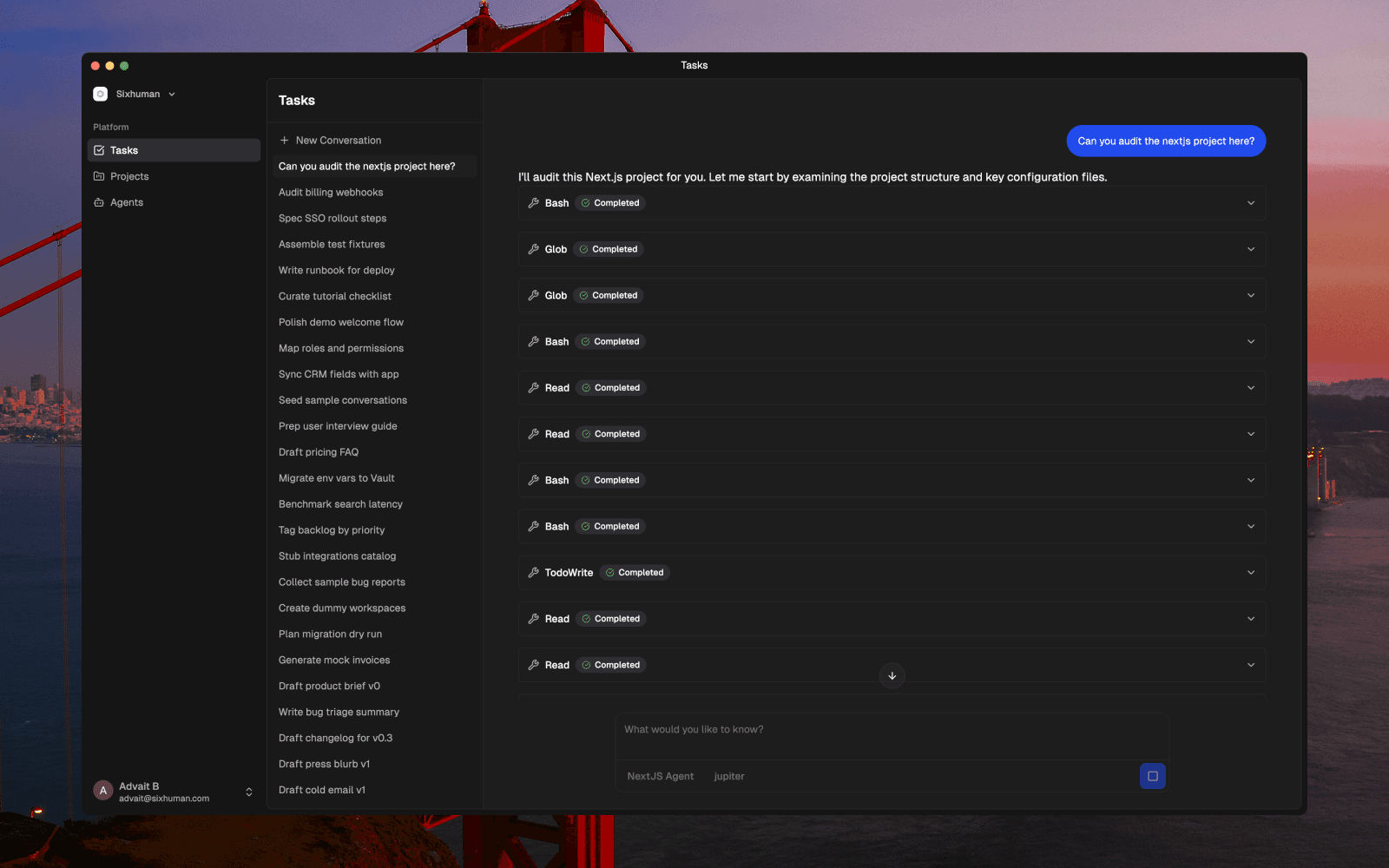
Task: Open the Projects section in sidebar
Action: [129, 176]
